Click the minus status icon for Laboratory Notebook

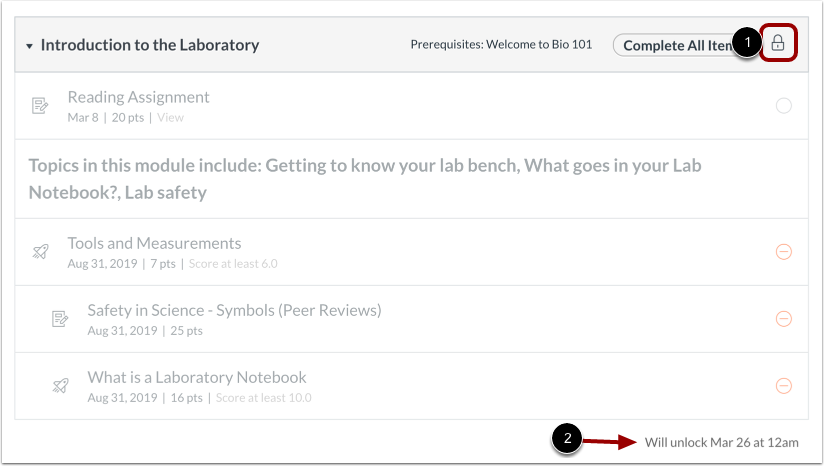pos(784,386)
